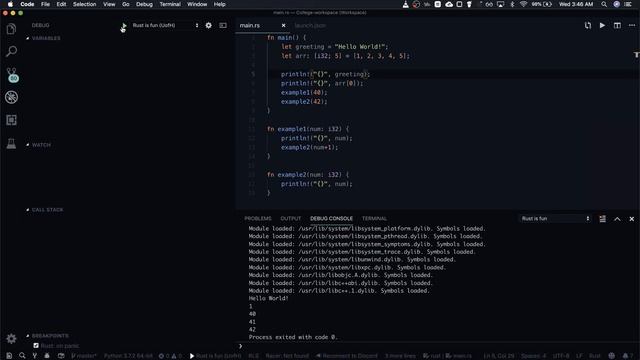Open the Test beaker view
The height and width of the screenshot is (360, 640).
[x=11, y=143]
